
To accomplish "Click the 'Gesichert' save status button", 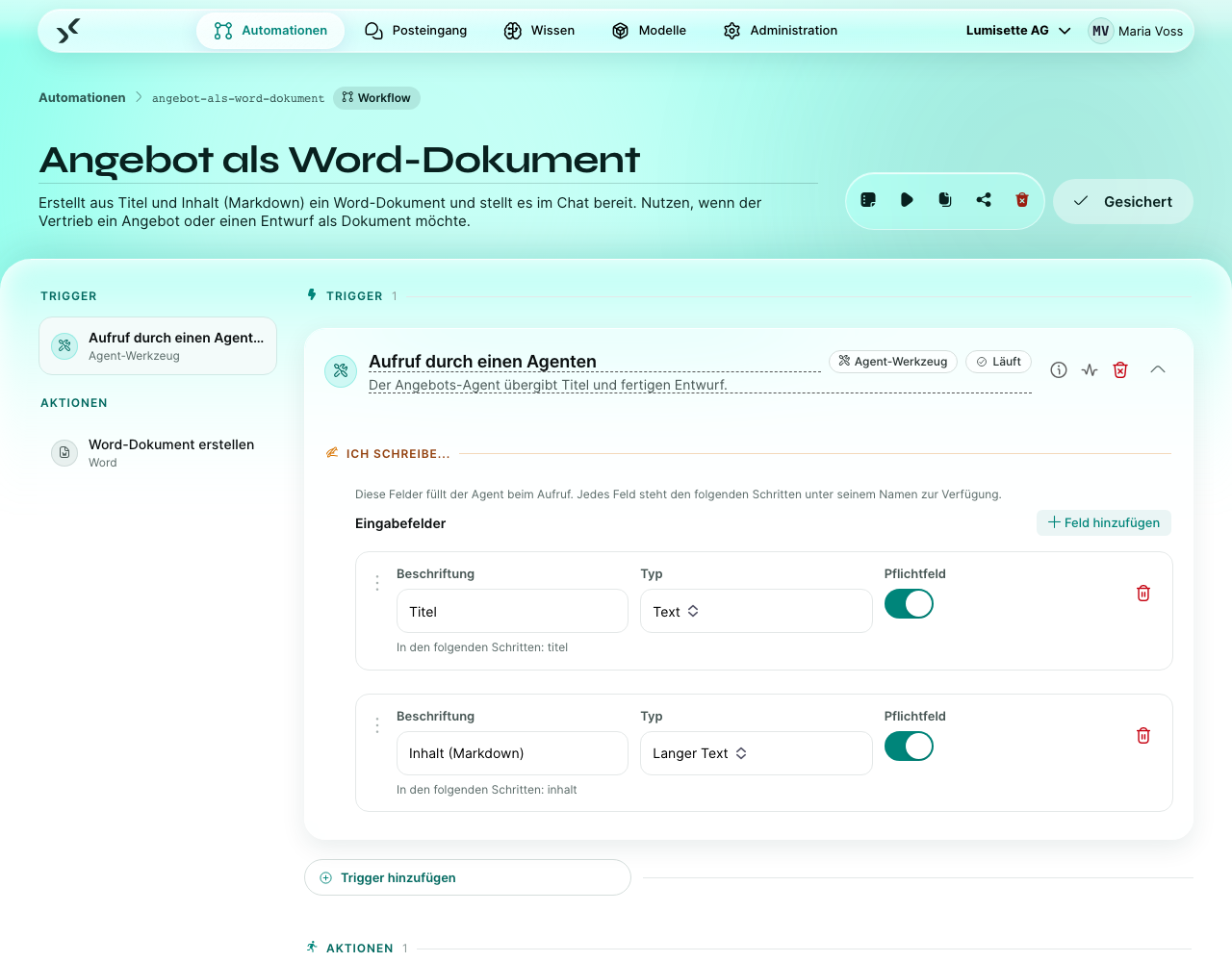I will (1123, 202).
